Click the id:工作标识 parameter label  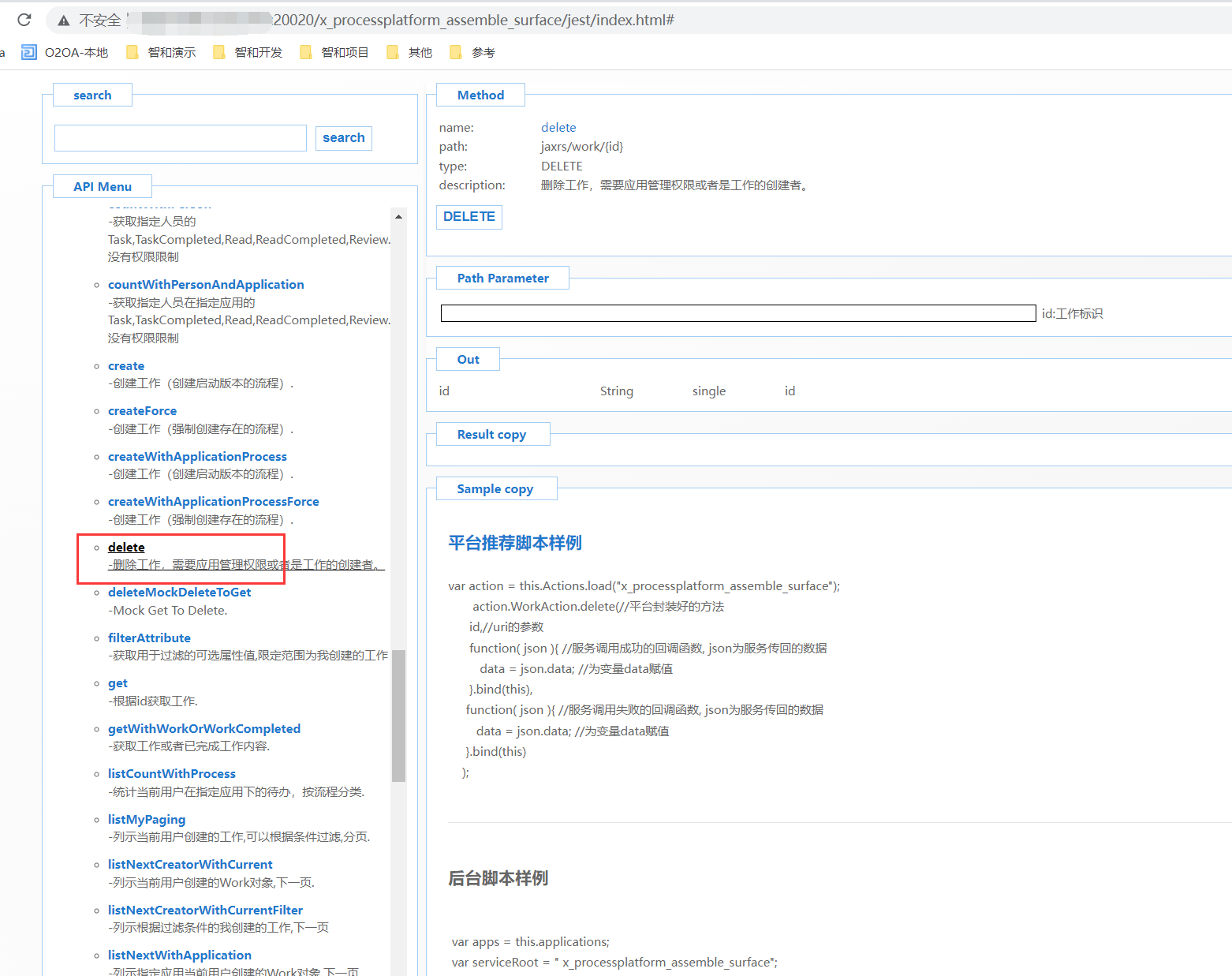point(1072,313)
